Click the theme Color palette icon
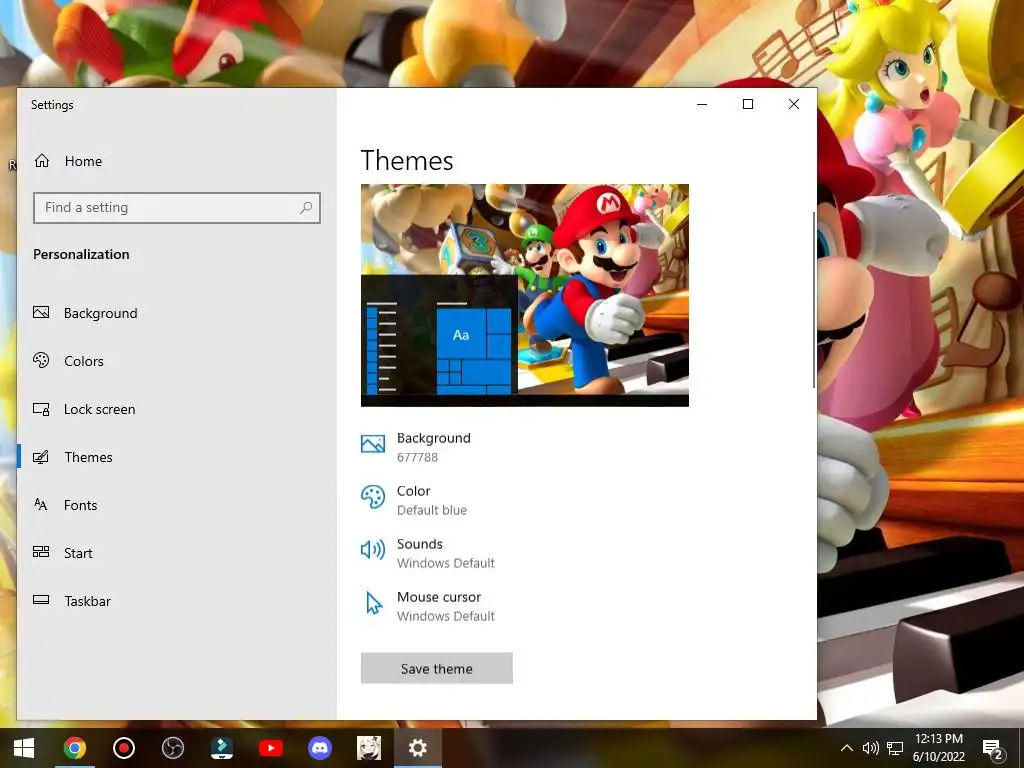The height and width of the screenshot is (768, 1024). [x=373, y=497]
